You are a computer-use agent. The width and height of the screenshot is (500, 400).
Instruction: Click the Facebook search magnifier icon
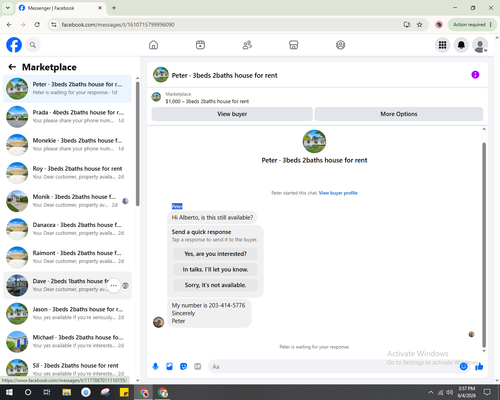click(33, 45)
